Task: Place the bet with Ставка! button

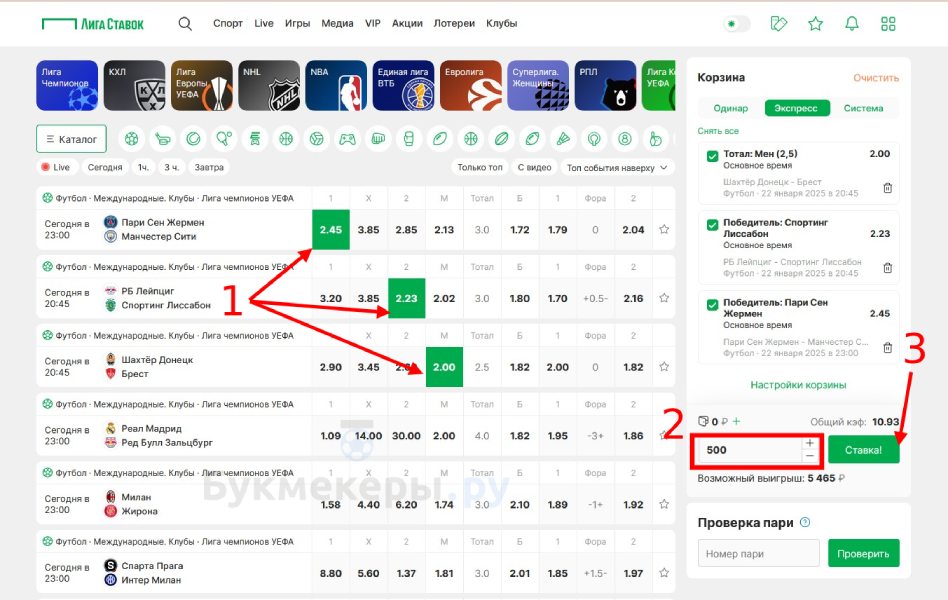Action: (x=863, y=450)
